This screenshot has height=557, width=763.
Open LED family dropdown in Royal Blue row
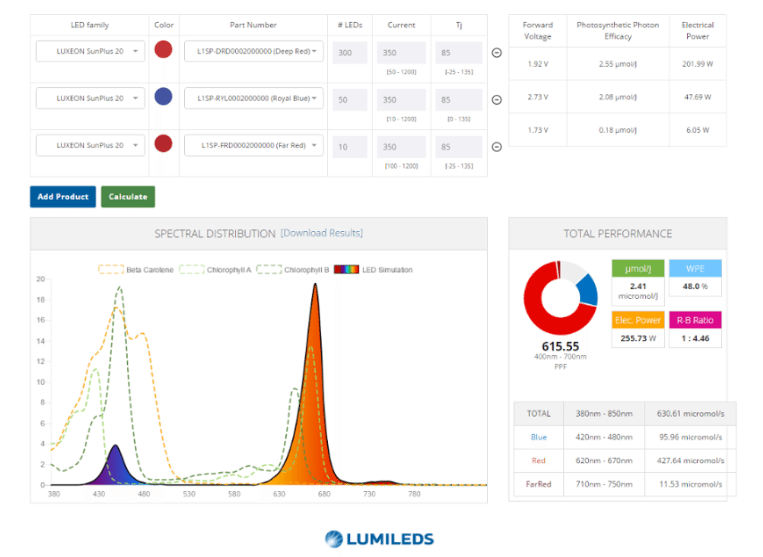pos(90,98)
